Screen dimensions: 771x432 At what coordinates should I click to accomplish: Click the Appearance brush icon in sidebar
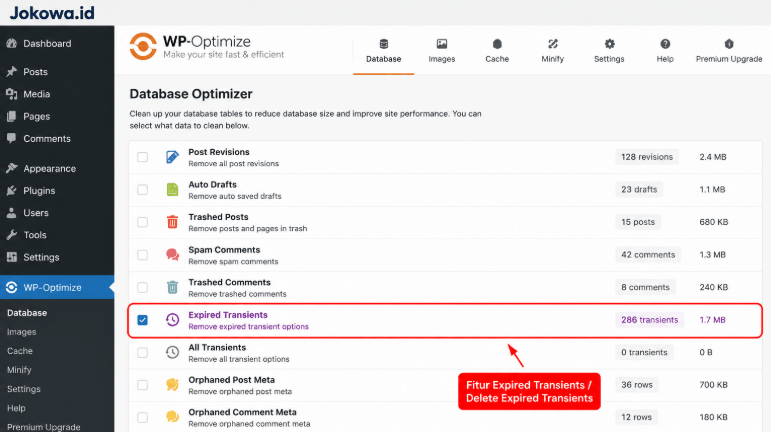tap(12, 168)
